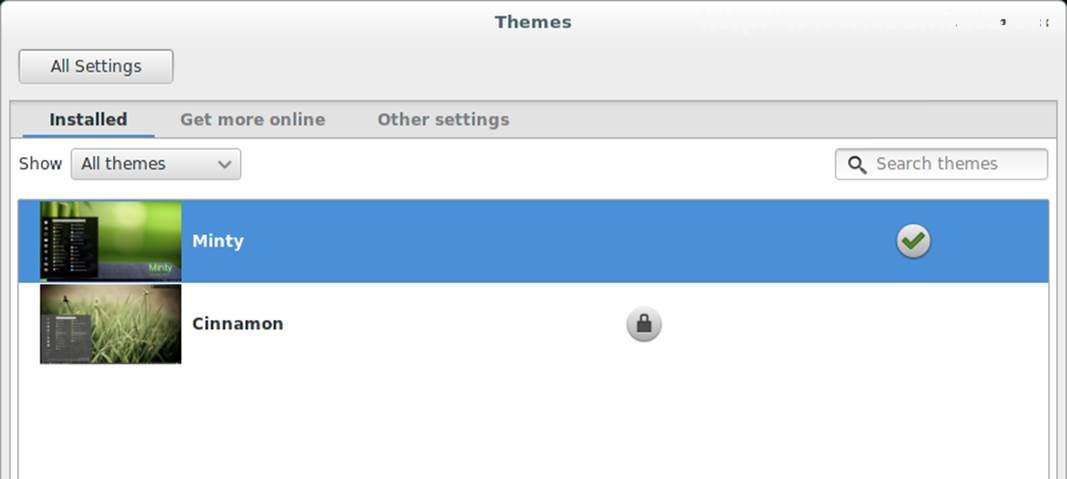This screenshot has height=479, width=1067.
Task: Click the blank area right of the Cinnamon lock
Action: [850, 324]
